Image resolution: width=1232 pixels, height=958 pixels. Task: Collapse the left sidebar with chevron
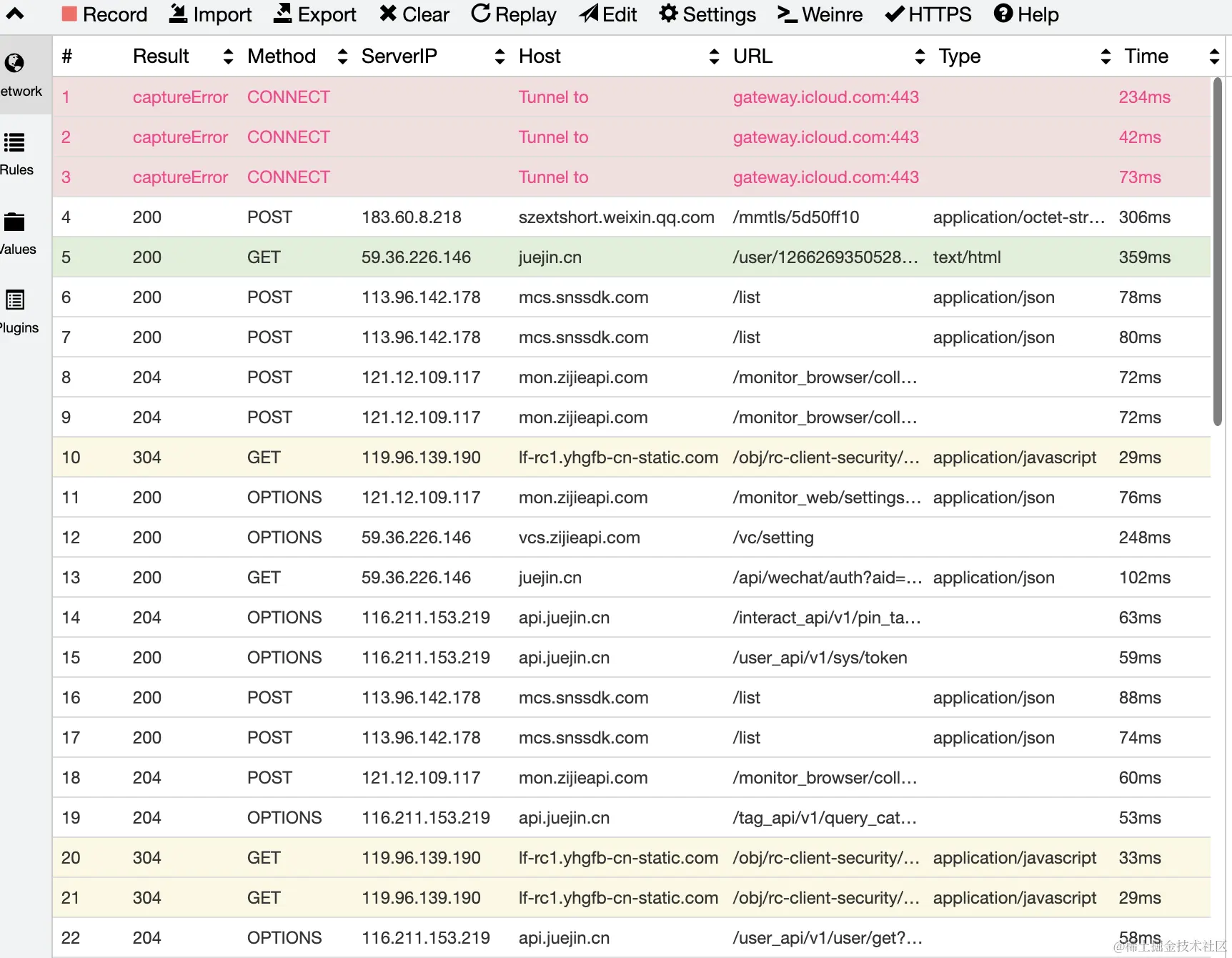15,14
